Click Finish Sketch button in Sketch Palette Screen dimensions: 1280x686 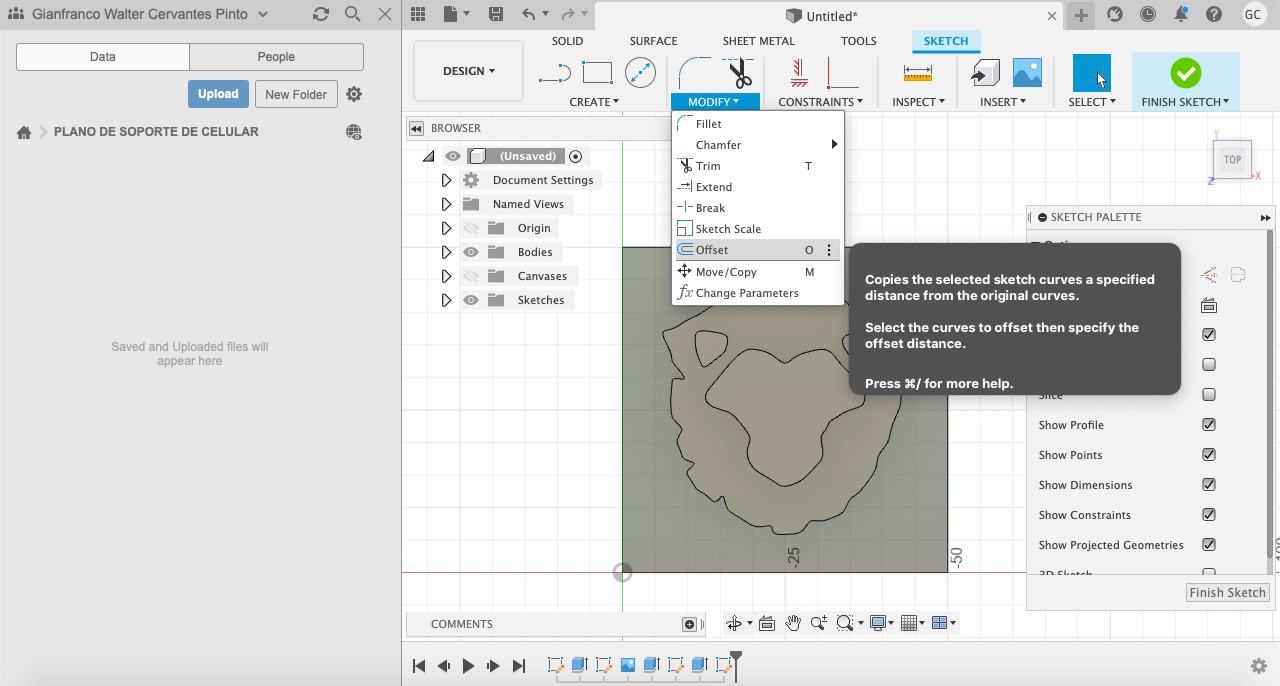(x=1227, y=592)
